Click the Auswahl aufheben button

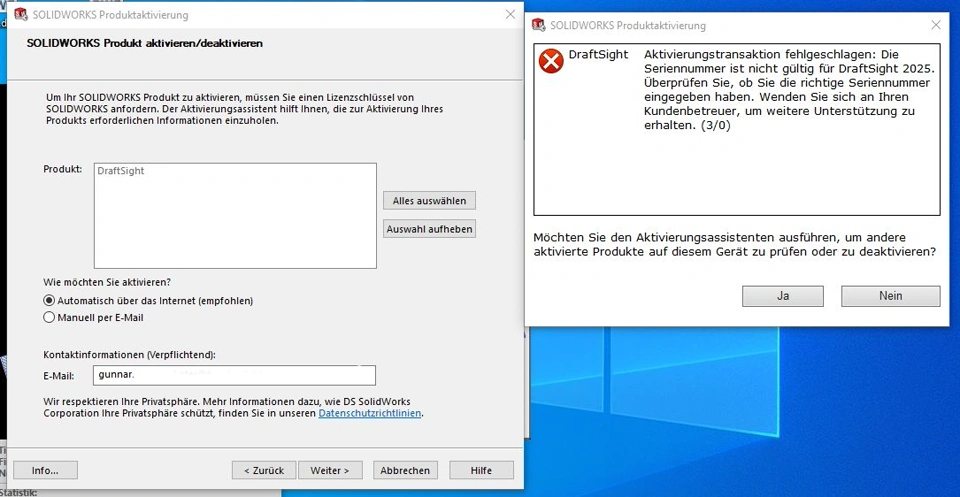[x=429, y=229]
